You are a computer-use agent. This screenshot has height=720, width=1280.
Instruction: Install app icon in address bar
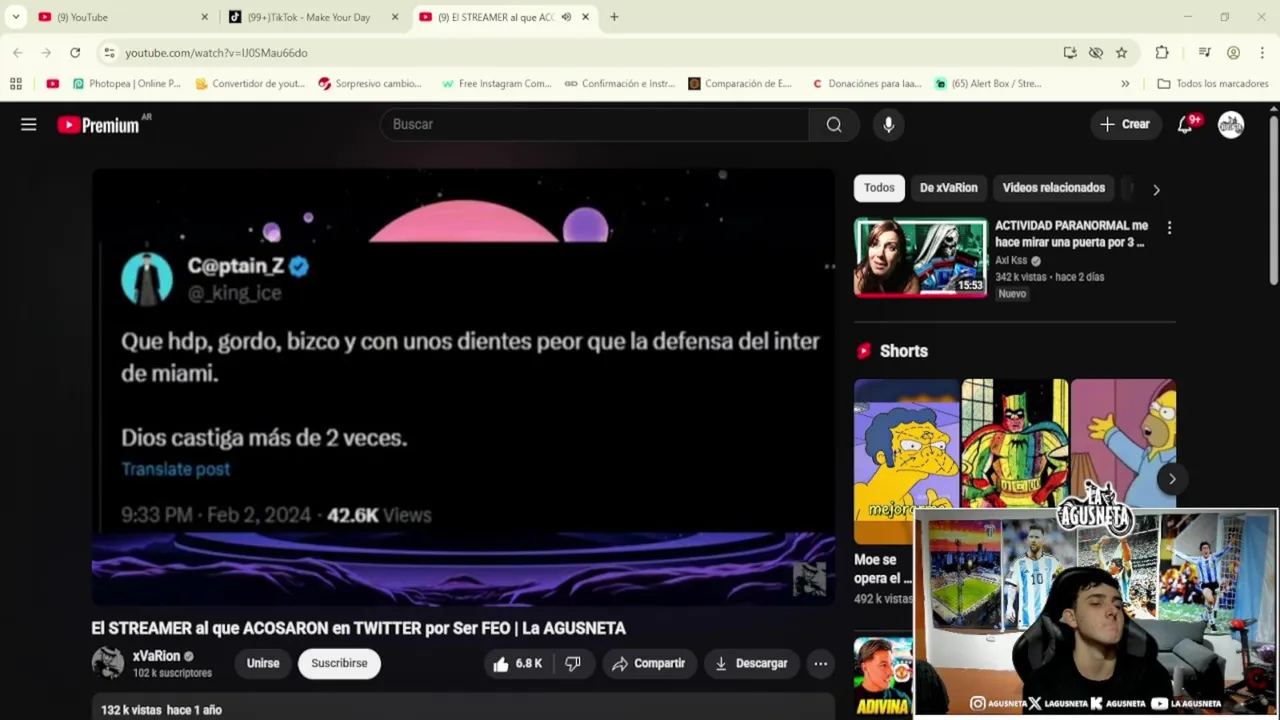[1070, 53]
